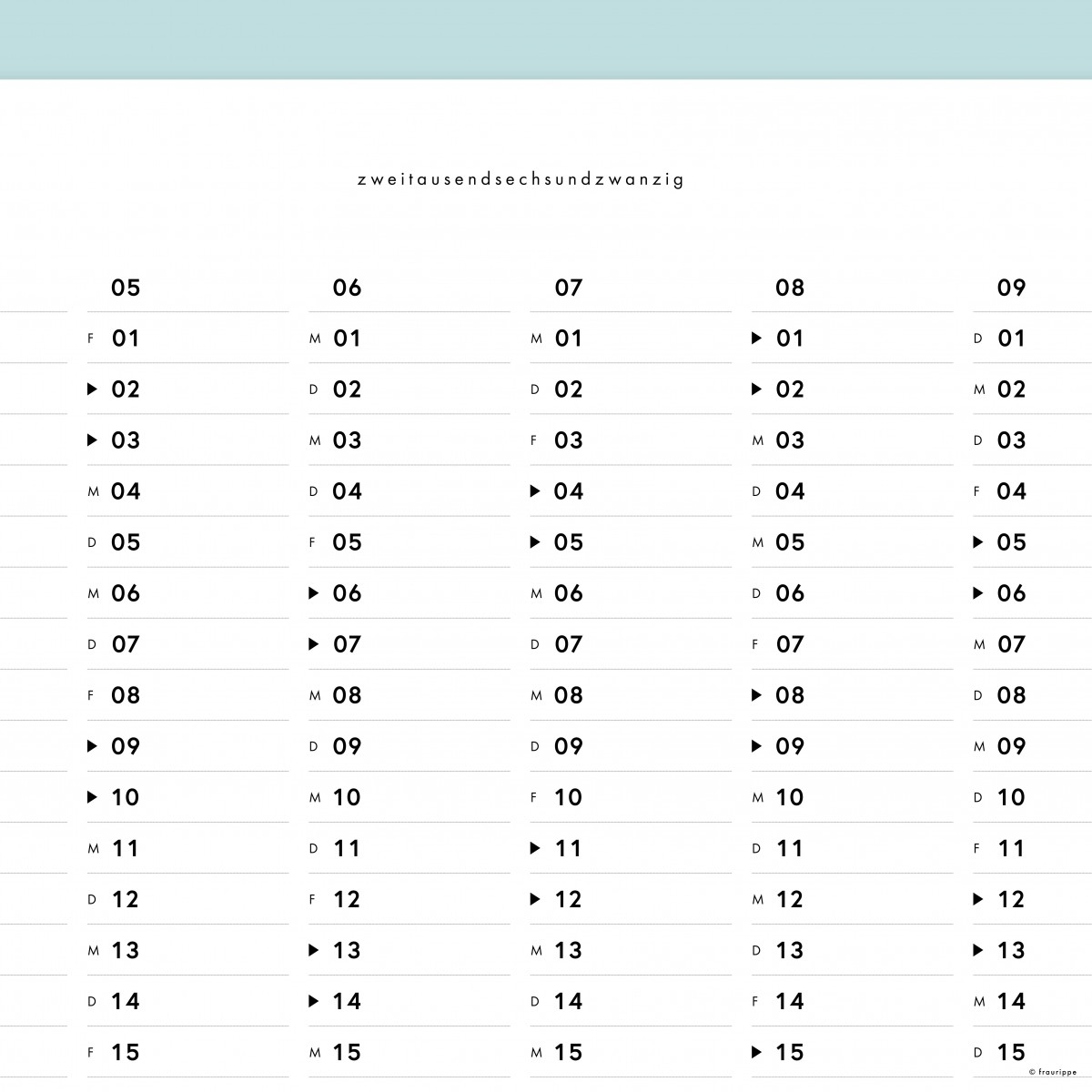Image resolution: width=1092 pixels, height=1092 pixels.
Task: Click the triangle marker beside day 01 in month 08
Action: 756,339
